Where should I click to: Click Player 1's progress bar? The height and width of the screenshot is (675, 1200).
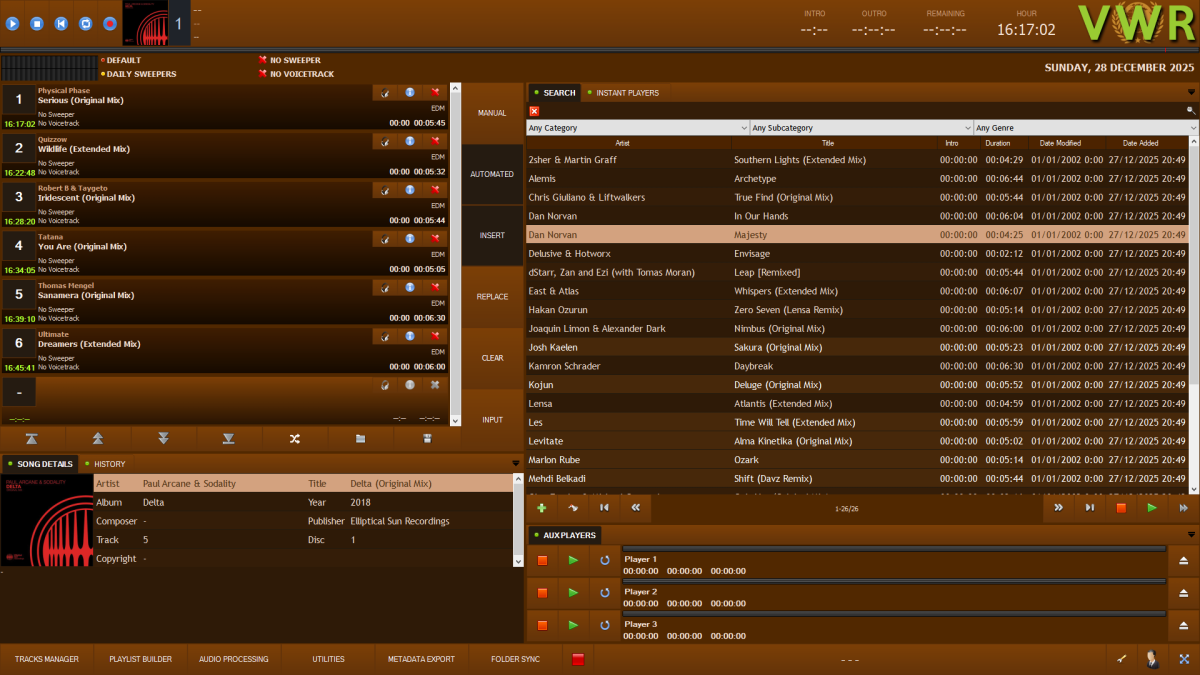click(x=895, y=550)
